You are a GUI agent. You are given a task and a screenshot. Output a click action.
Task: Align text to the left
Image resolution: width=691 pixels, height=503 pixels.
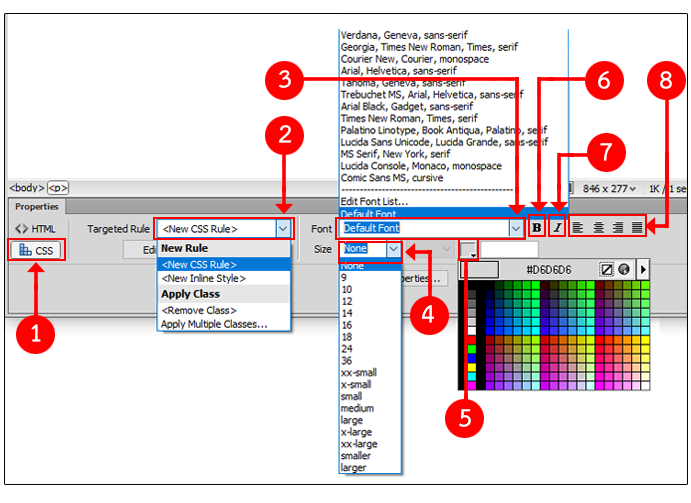point(579,228)
